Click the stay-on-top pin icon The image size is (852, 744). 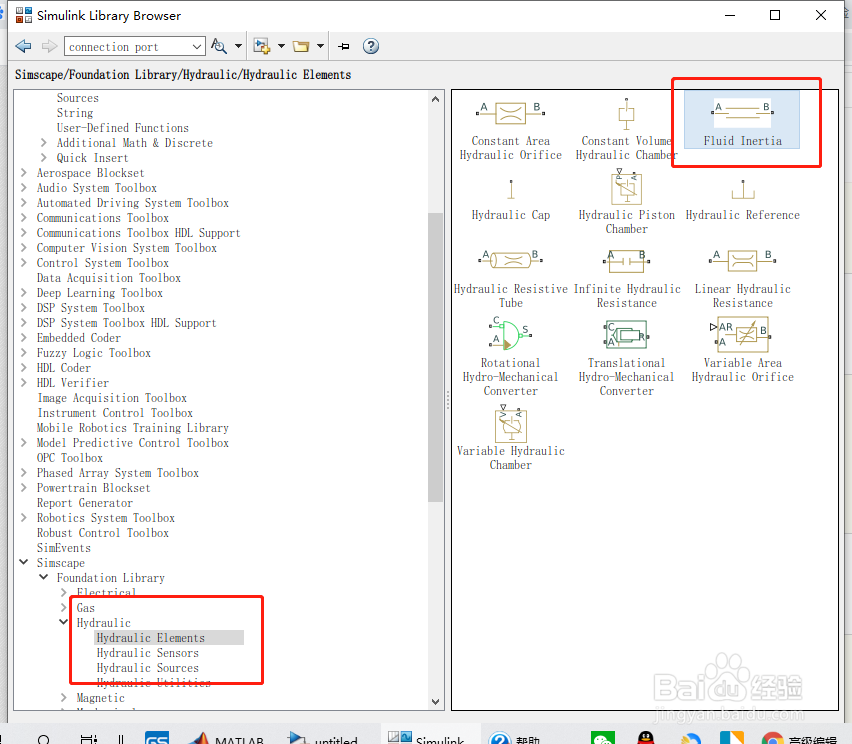(343, 46)
